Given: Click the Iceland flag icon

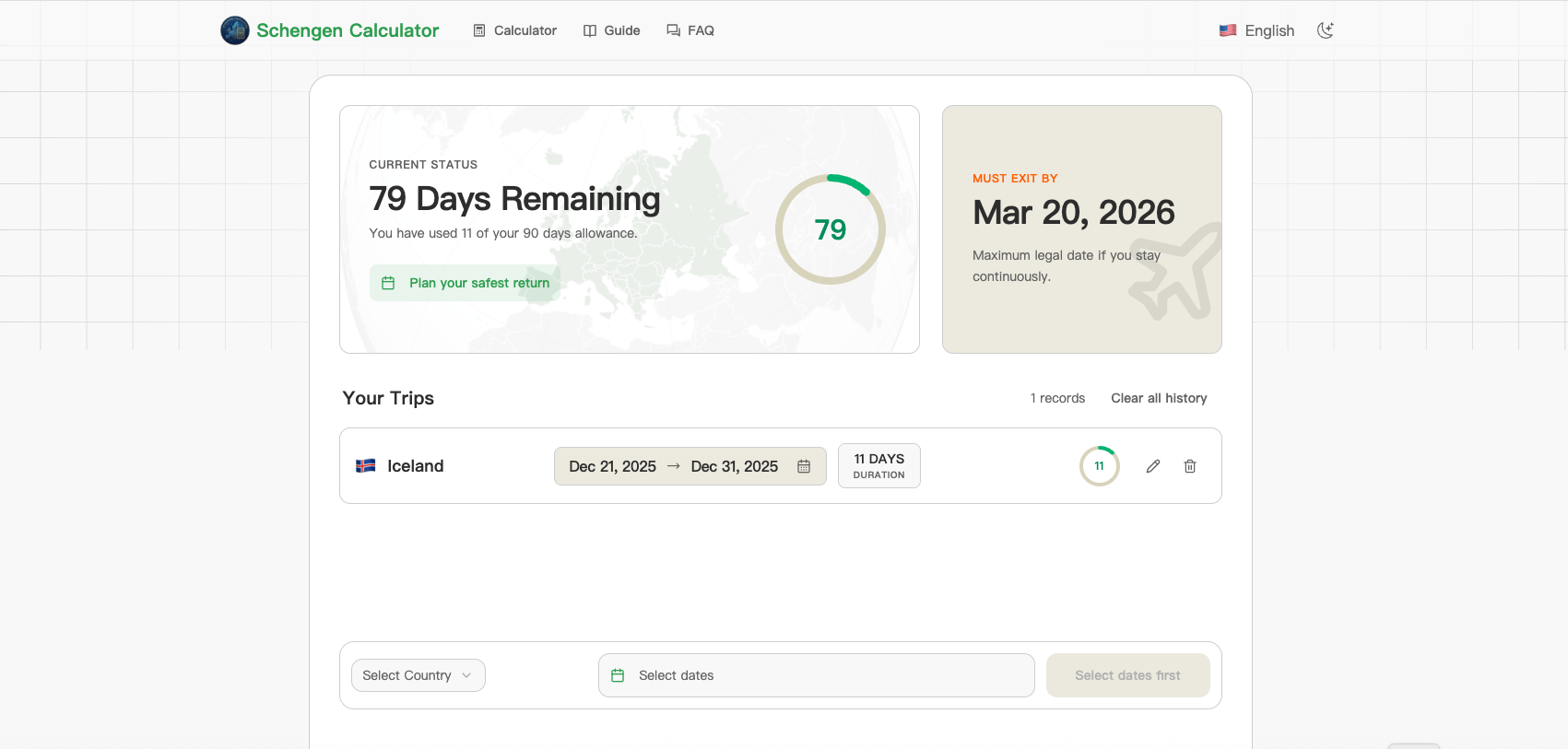Looking at the screenshot, I should tap(366, 466).
